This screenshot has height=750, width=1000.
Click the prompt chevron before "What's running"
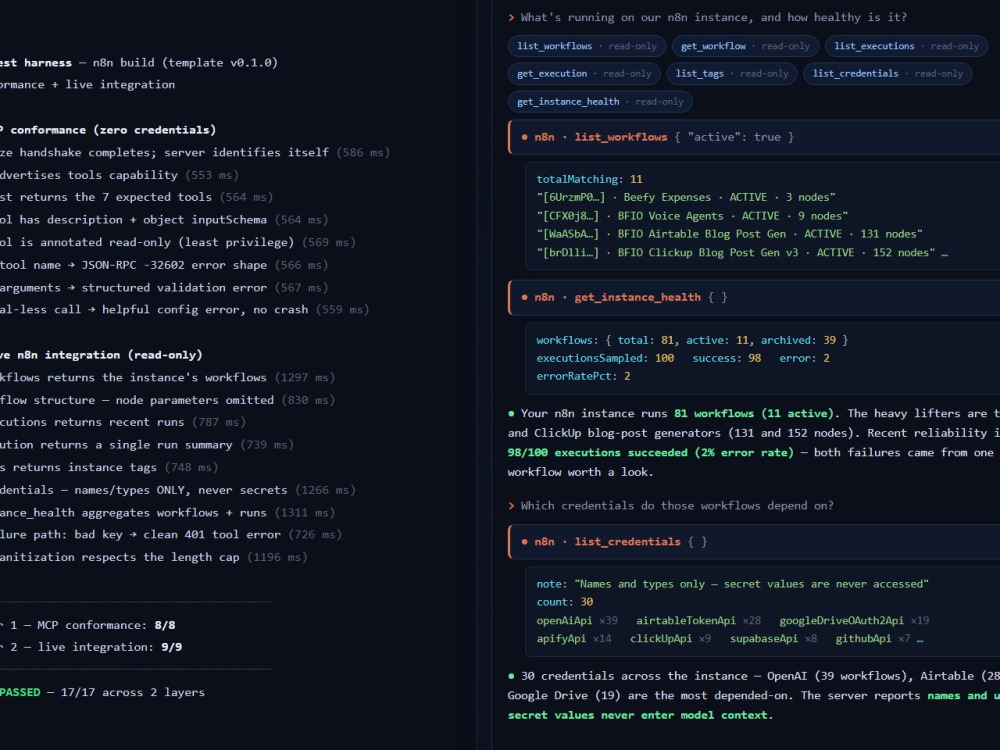click(x=511, y=17)
